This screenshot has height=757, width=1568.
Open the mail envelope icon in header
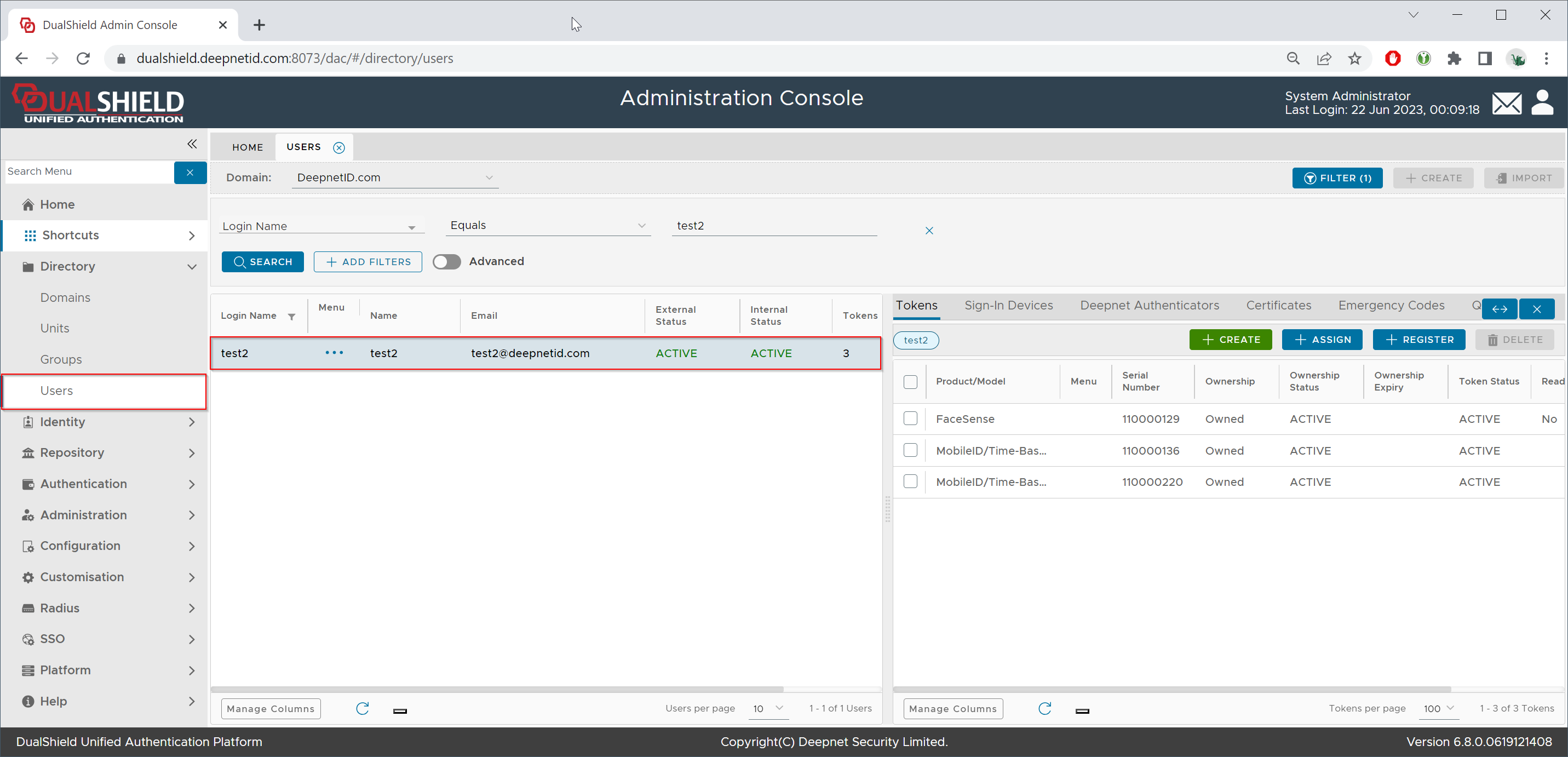1506,103
